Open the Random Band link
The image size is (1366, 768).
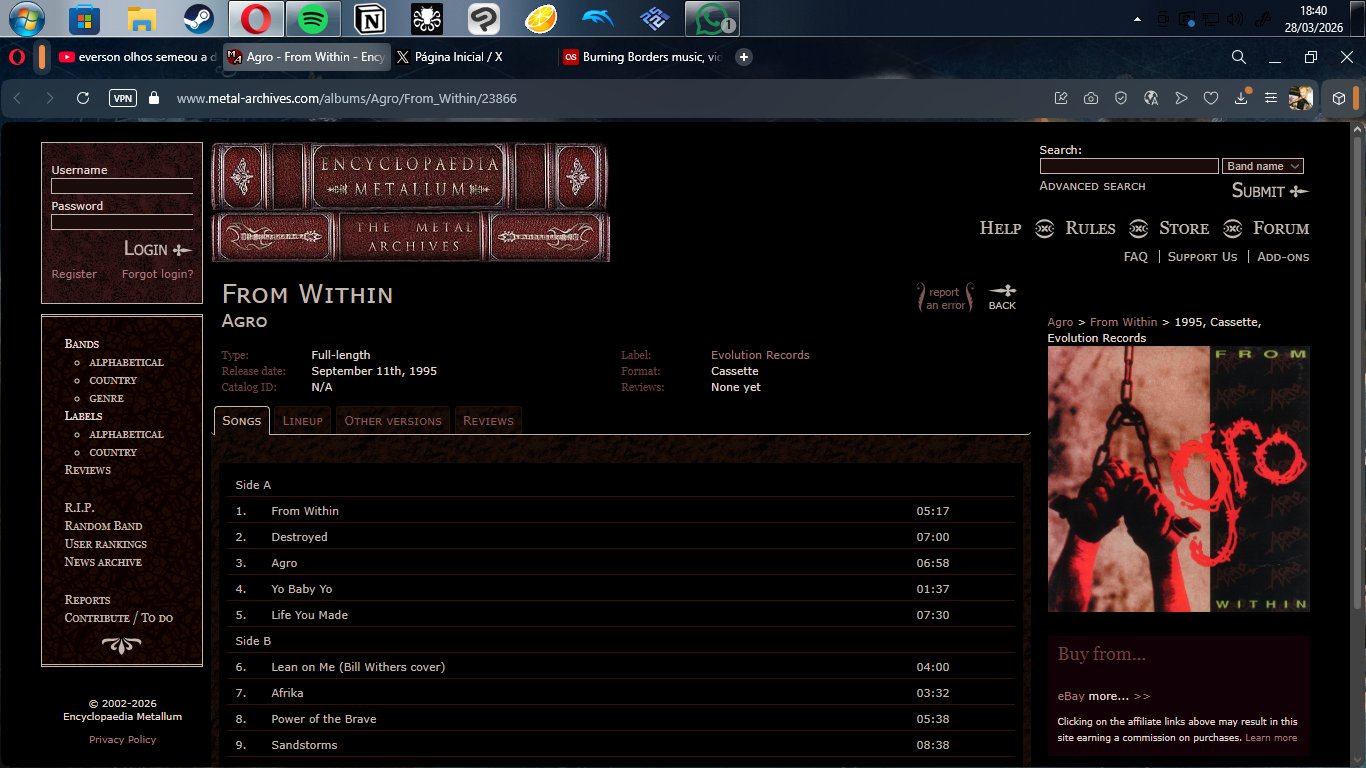point(103,526)
